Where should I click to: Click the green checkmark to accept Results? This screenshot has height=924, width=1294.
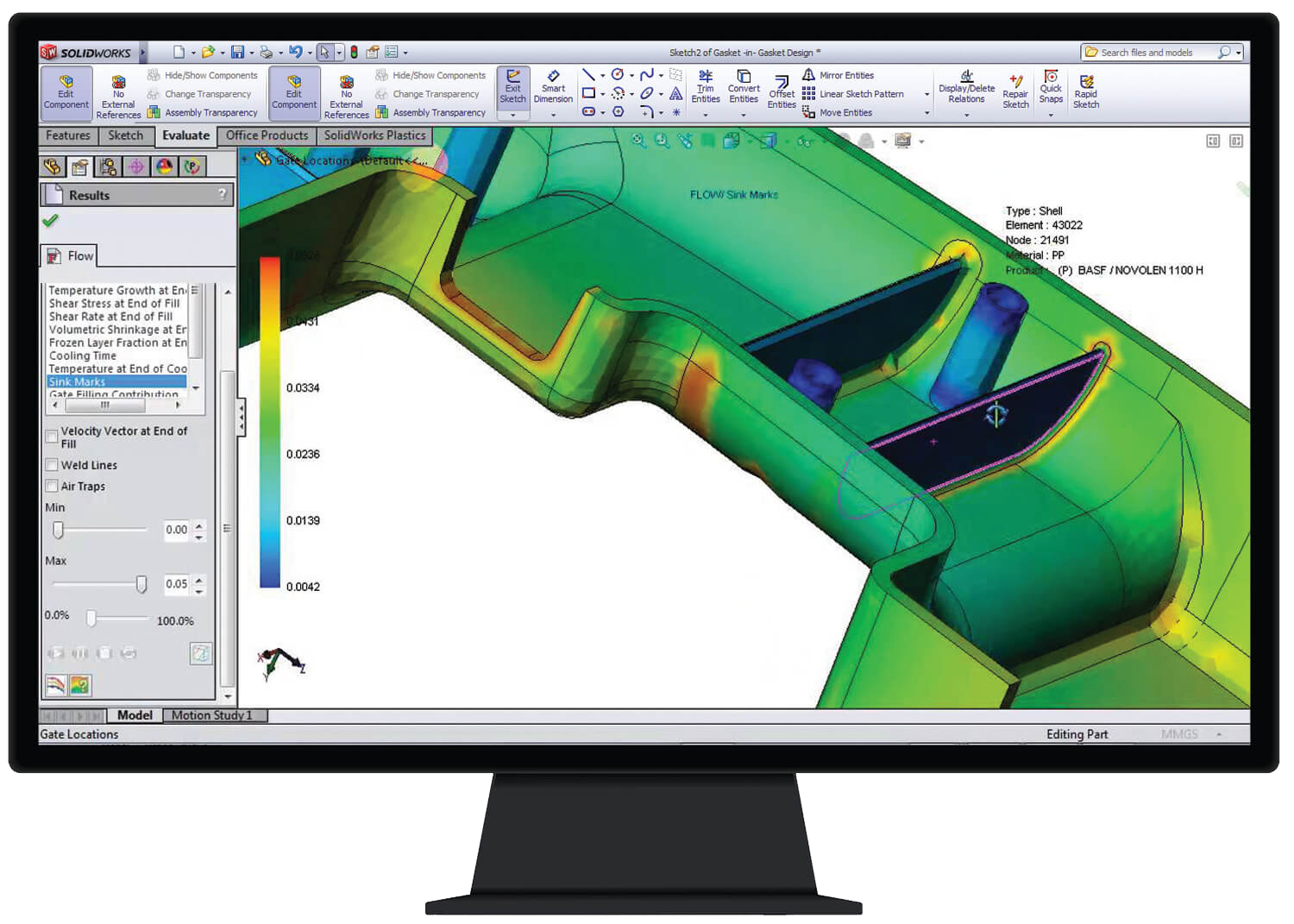click(51, 221)
